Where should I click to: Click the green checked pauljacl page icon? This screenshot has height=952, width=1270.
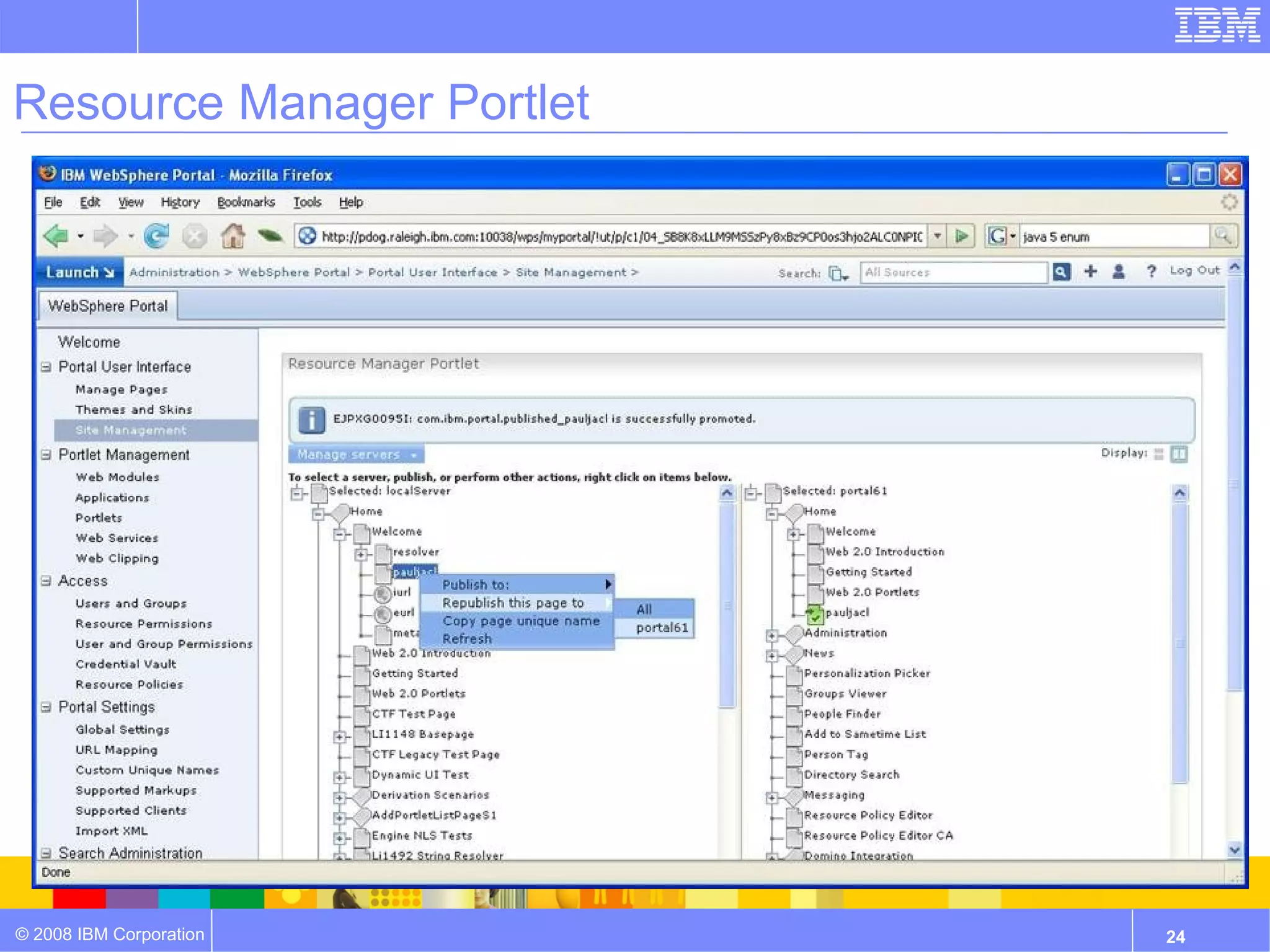(x=814, y=614)
